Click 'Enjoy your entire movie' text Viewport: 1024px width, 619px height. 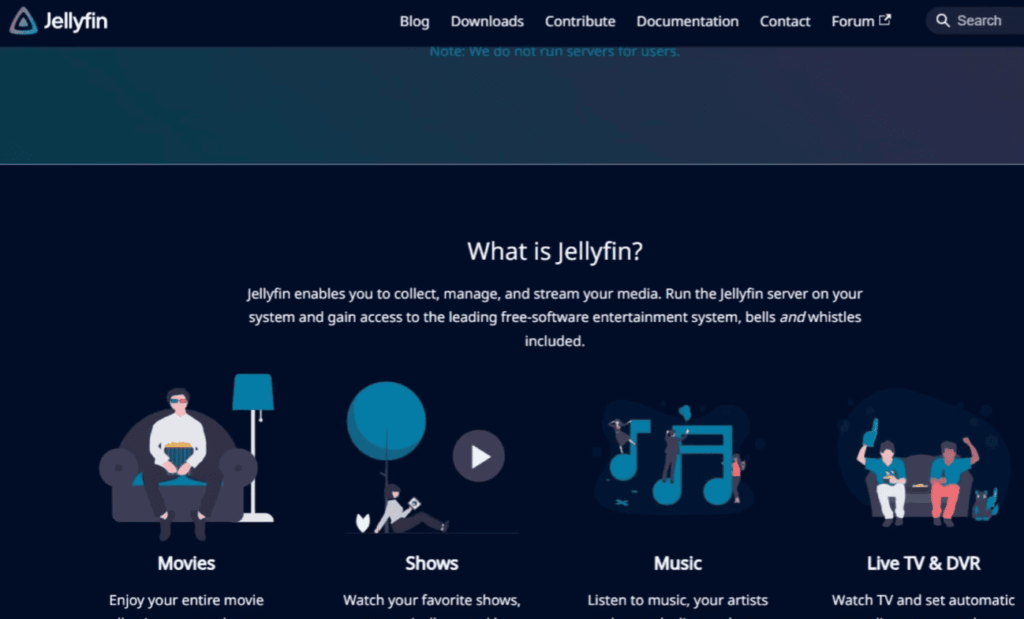pyautogui.click(x=186, y=600)
